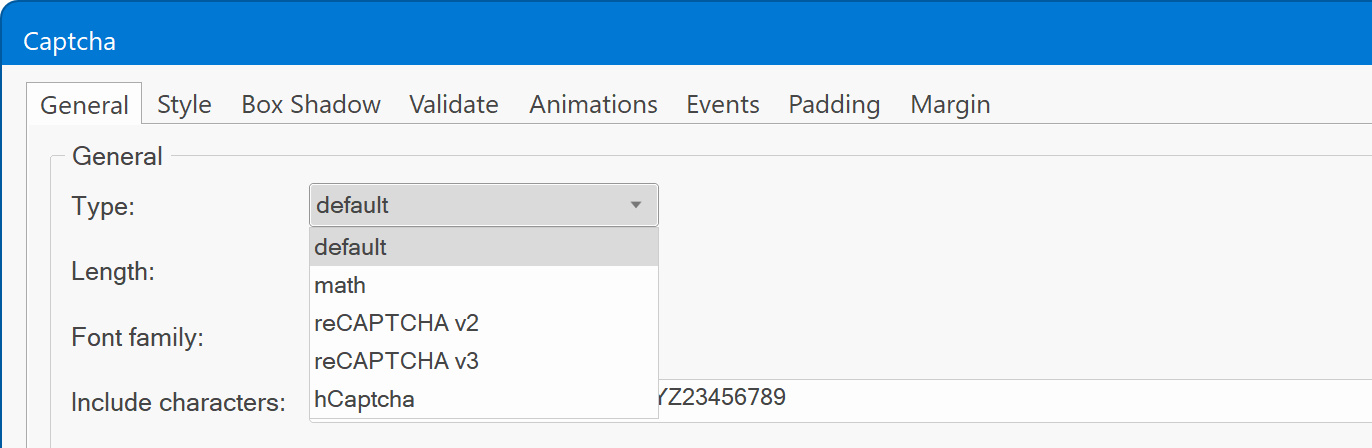The height and width of the screenshot is (448, 1372).
Task: Switch to the Padding tab
Action: coord(834,105)
